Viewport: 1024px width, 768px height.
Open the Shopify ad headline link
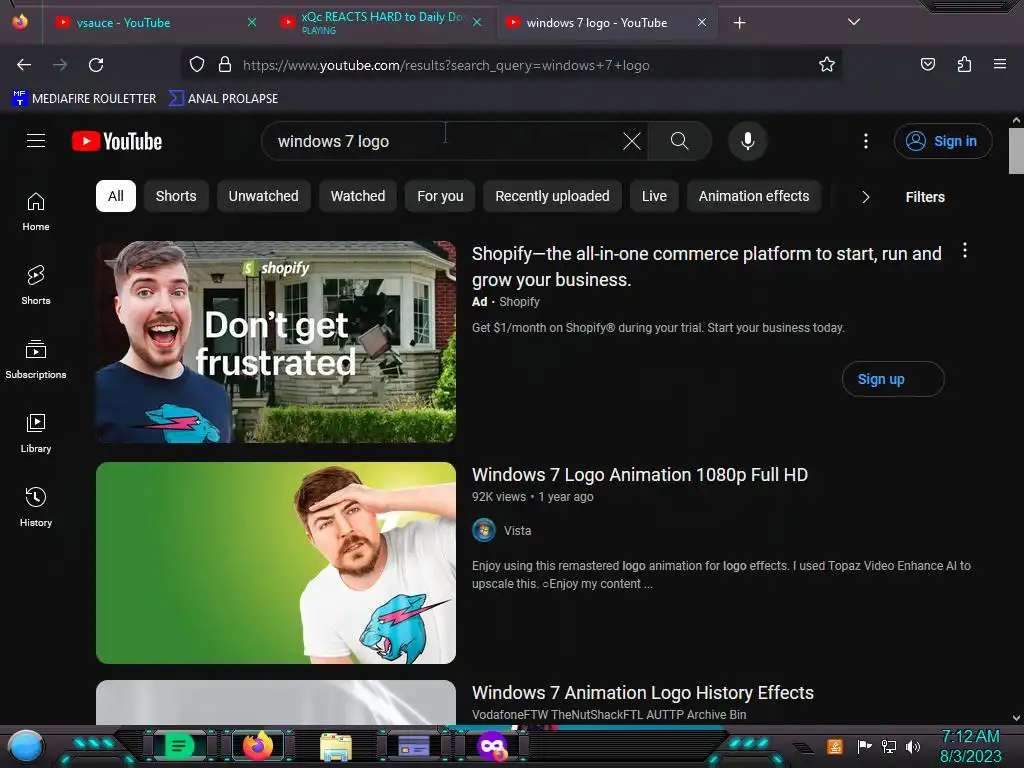tap(707, 266)
